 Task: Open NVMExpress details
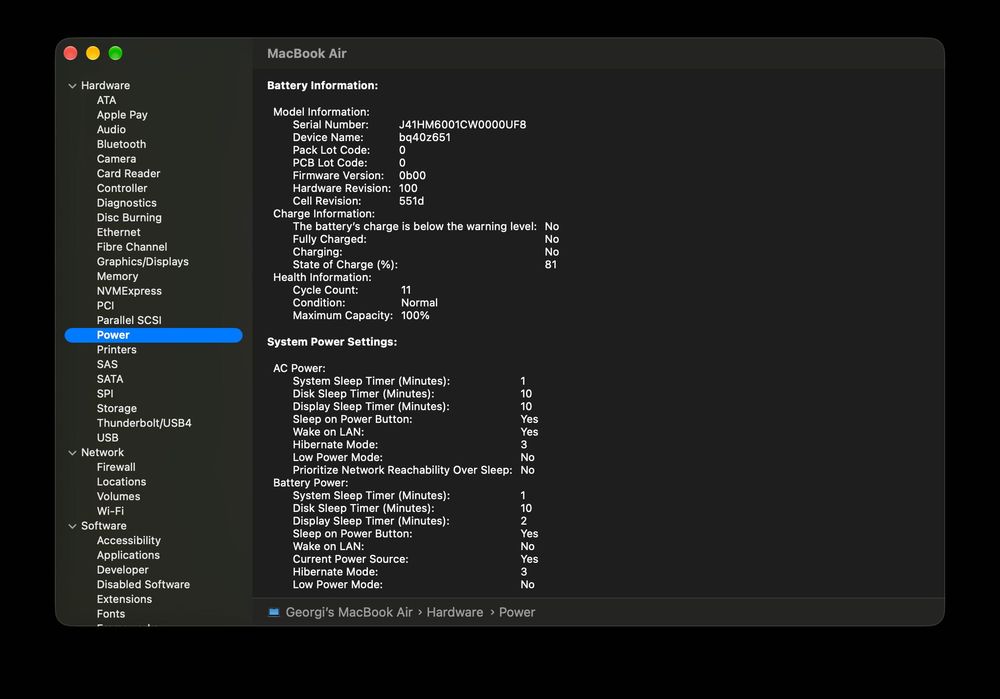click(x=129, y=291)
